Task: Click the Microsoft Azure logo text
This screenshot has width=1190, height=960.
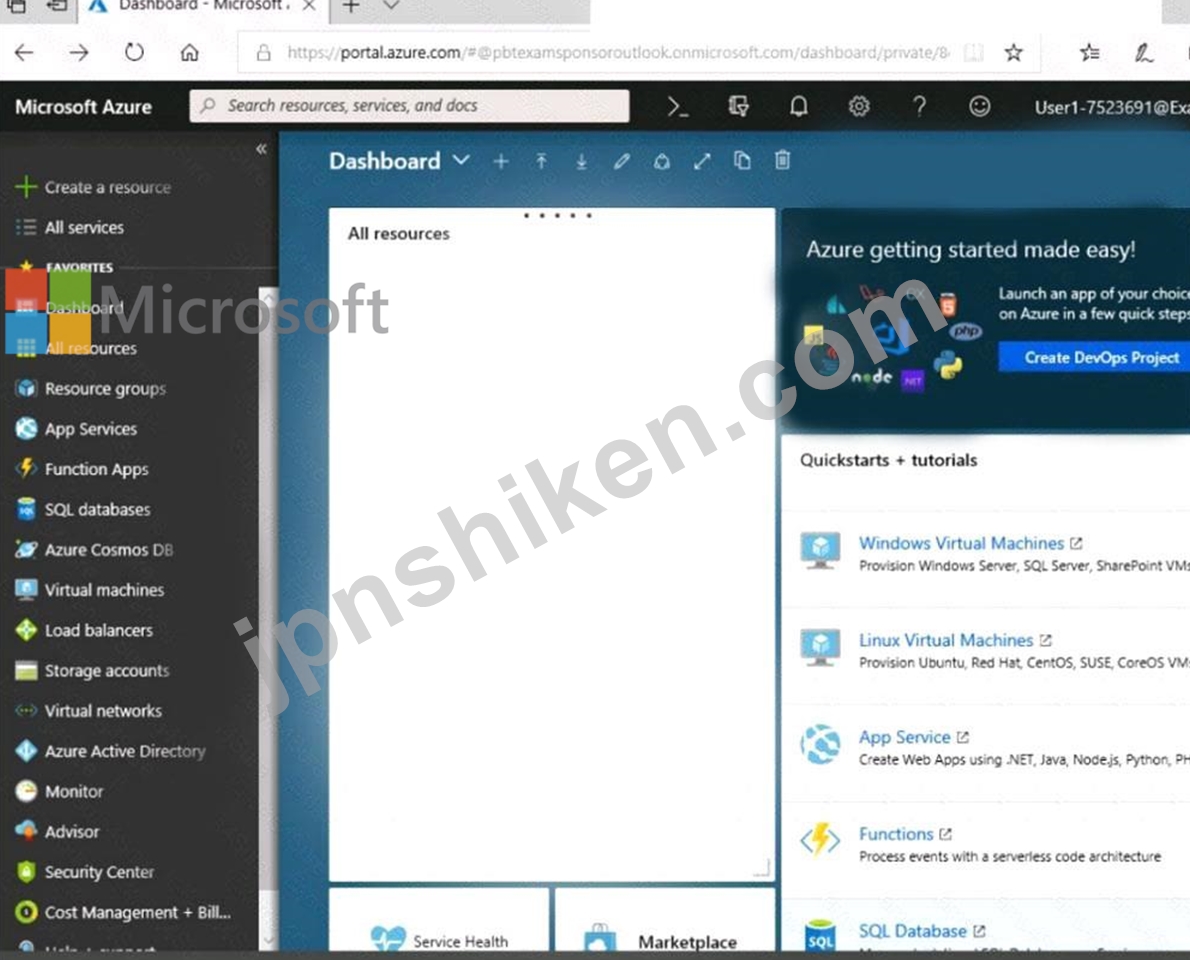Action: tap(83, 107)
